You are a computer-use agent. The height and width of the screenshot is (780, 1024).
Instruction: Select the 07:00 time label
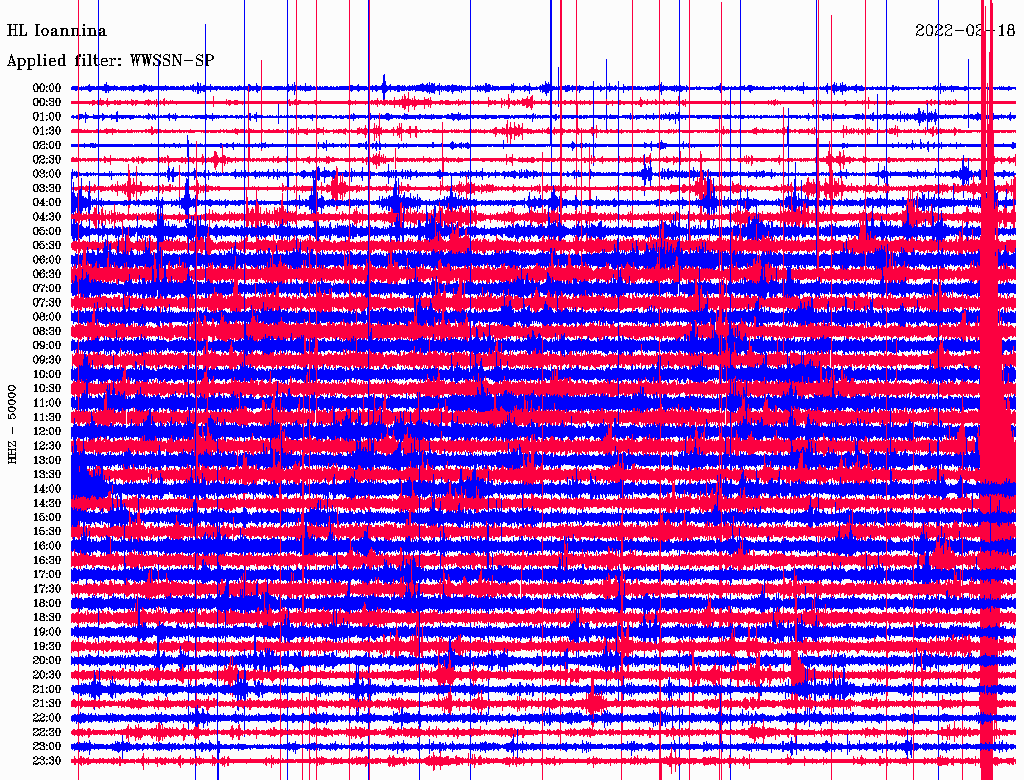tap(47, 288)
